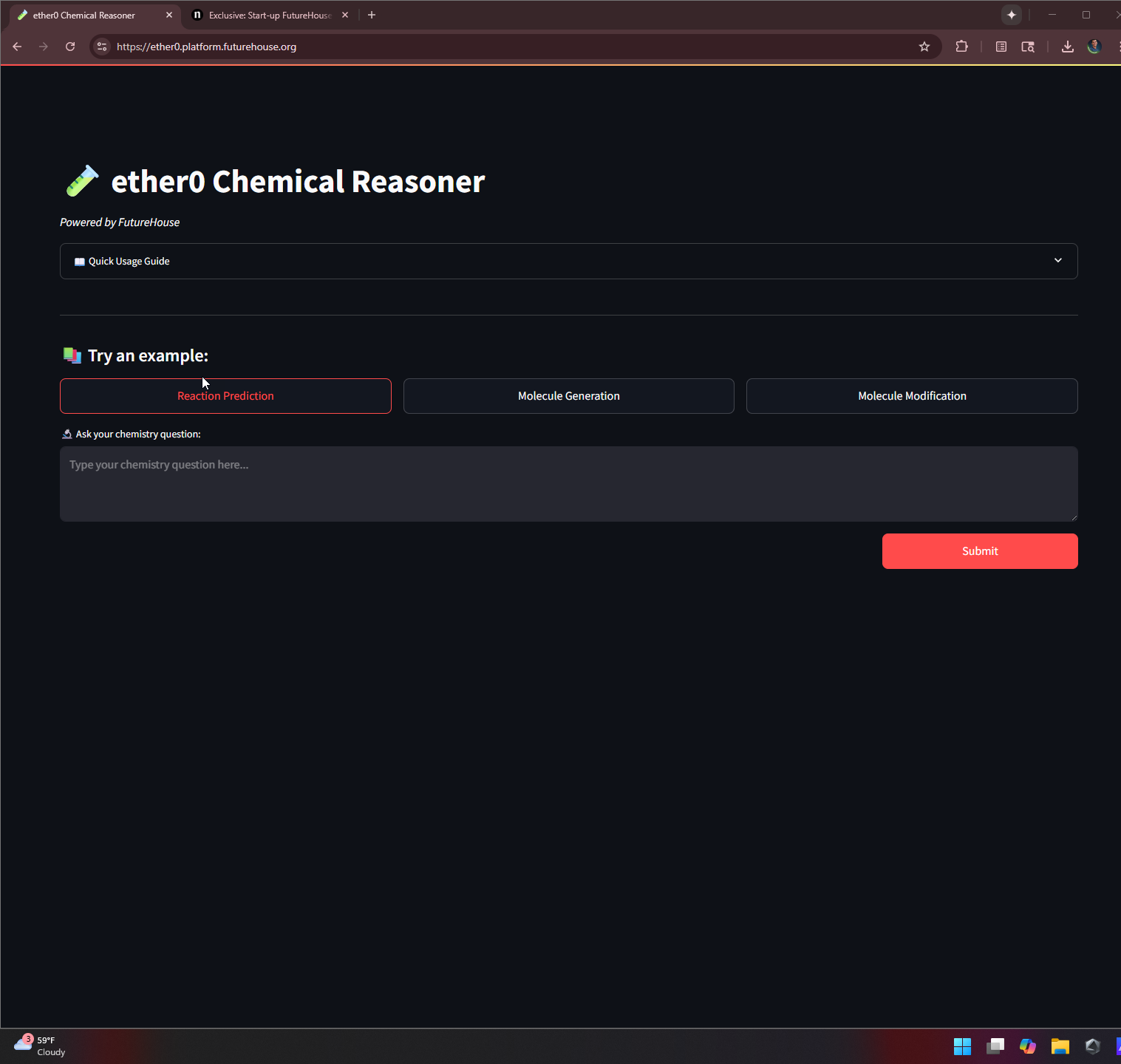Screen dimensions: 1121x1064
Task: Open a new browser tab
Action: point(372,15)
